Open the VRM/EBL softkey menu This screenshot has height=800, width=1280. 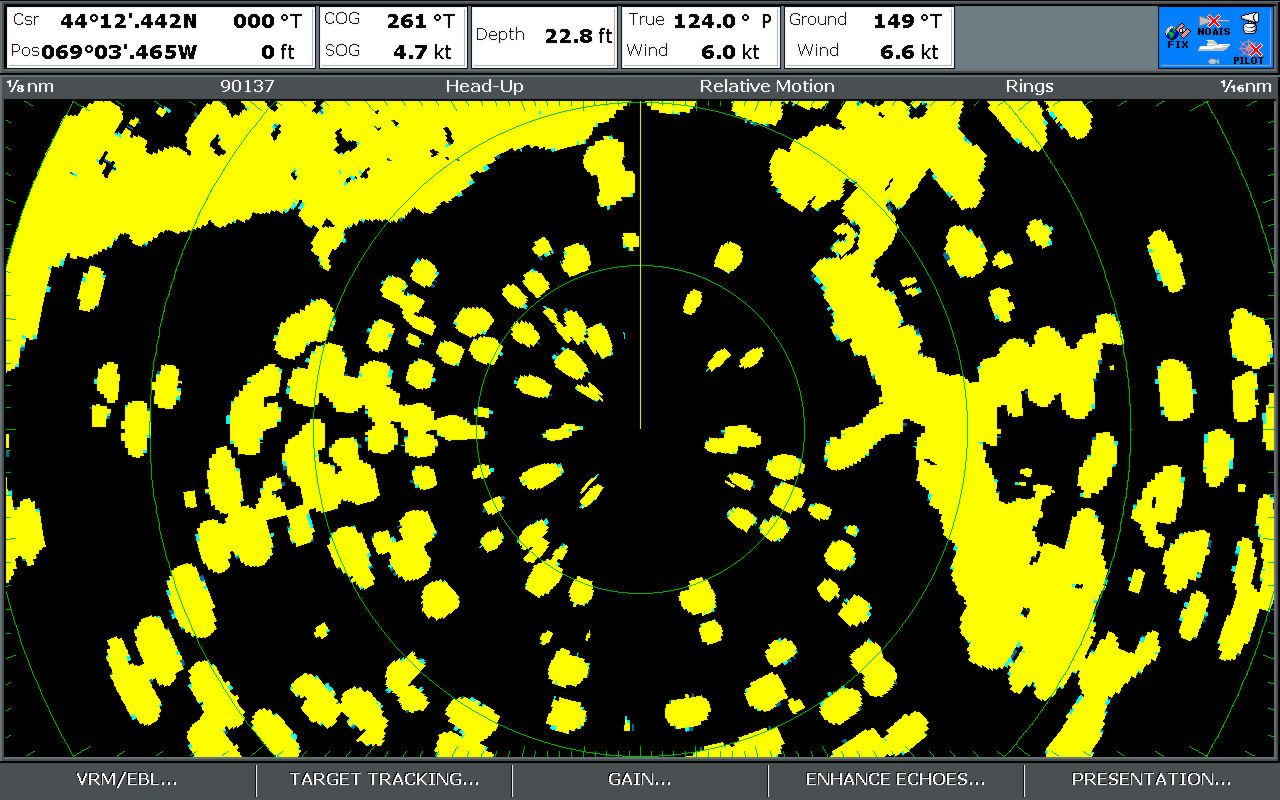click(x=127, y=779)
